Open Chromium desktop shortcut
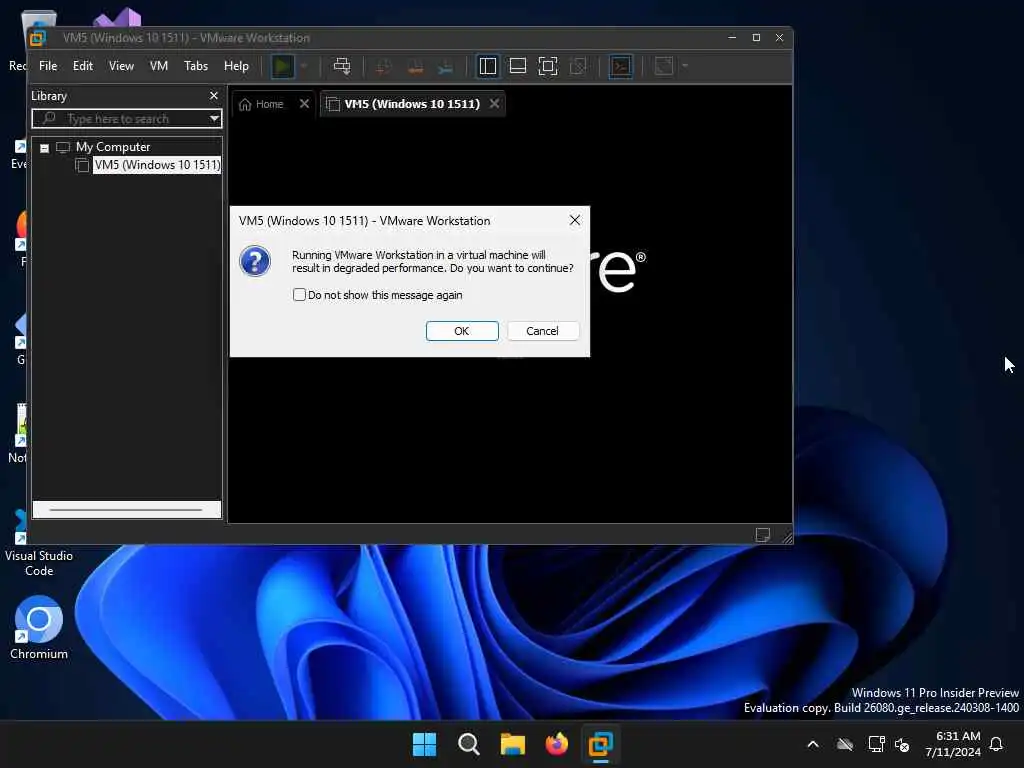This screenshot has height=768, width=1024. click(x=39, y=628)
